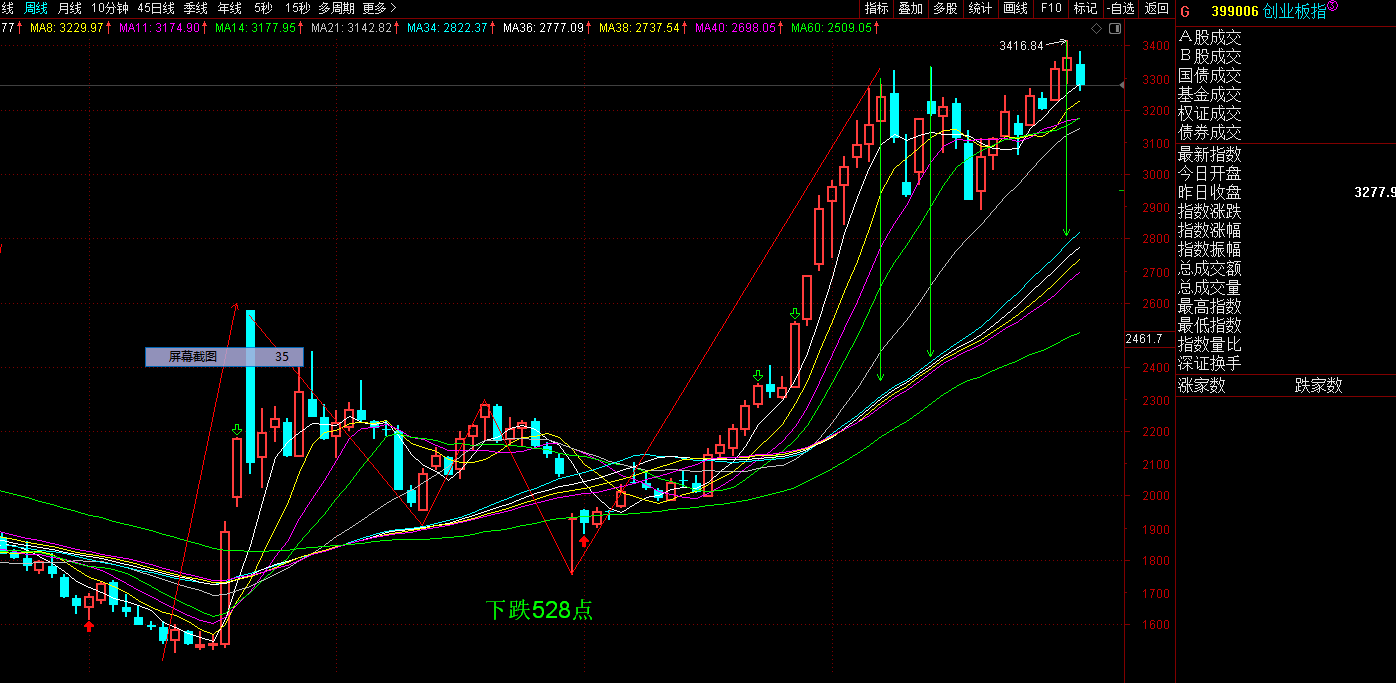This screenshot has height=683, width=1396.
Task: Switch to the 年线 yearly period
Action: tap(230, 8)
